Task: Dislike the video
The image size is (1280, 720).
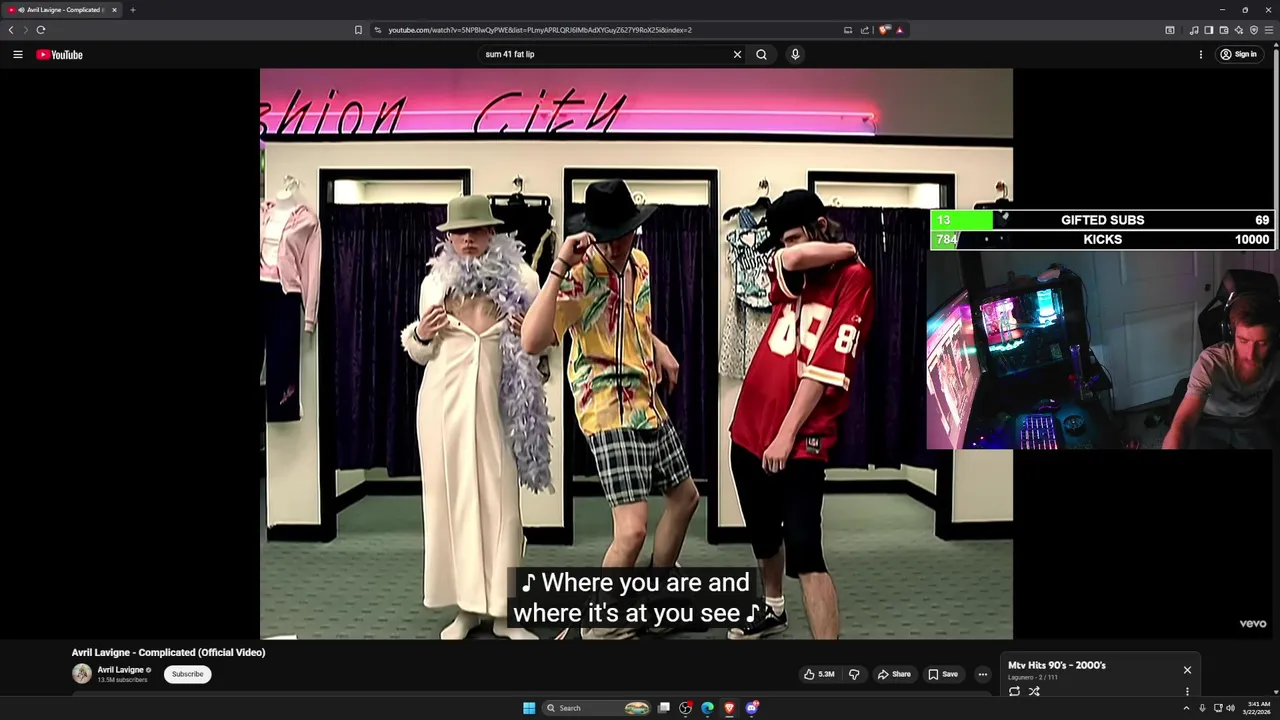Action: 854,674
